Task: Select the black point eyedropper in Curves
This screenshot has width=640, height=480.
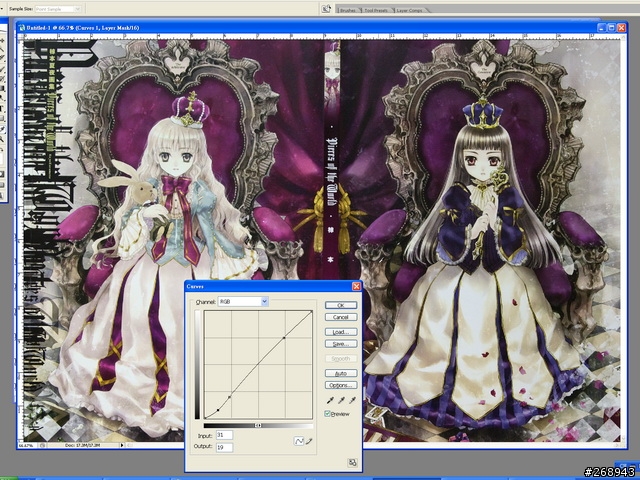Action: (330, 400)
